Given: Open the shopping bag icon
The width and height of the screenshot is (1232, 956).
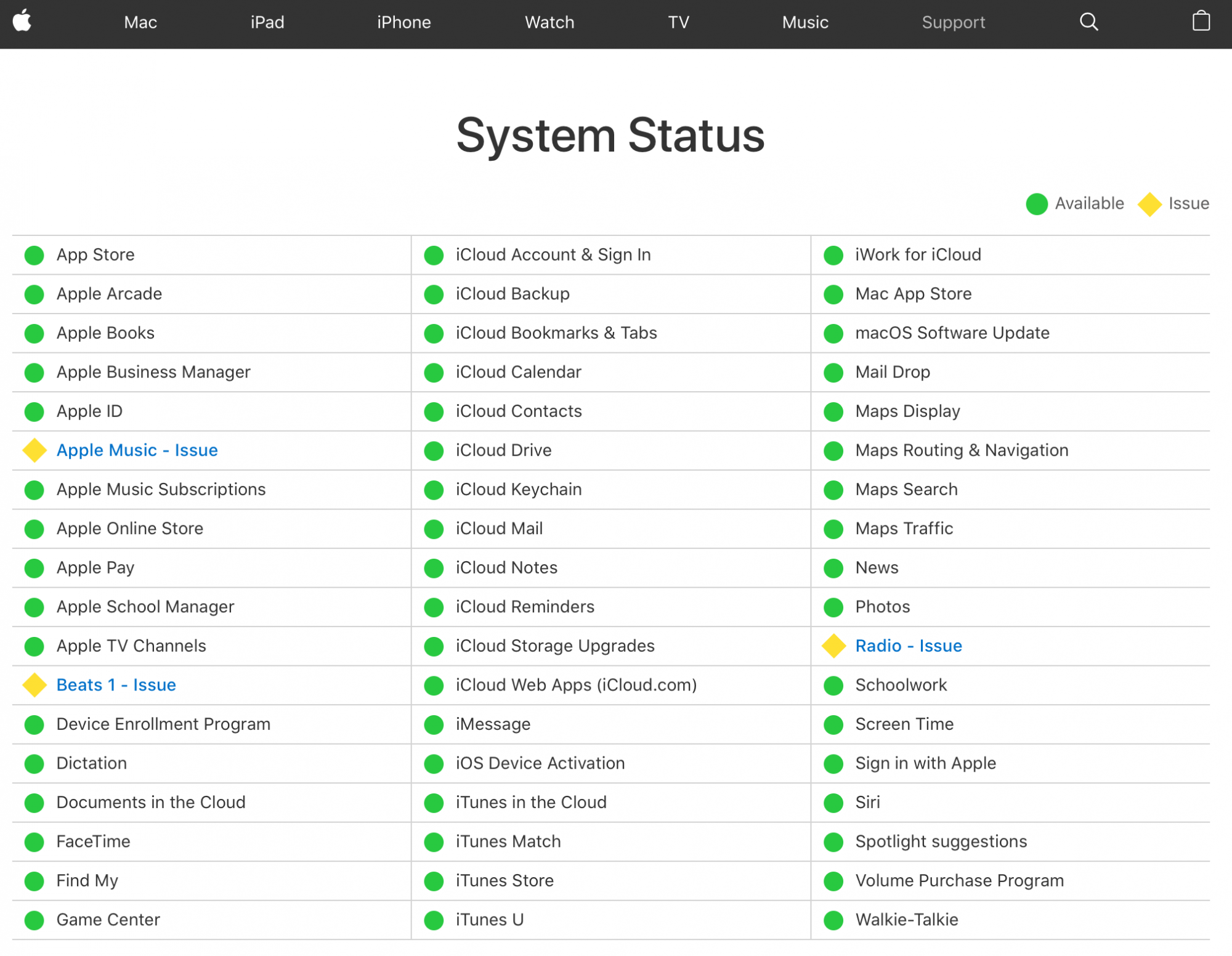Looking at the screenshot, I should point(1201,21).
